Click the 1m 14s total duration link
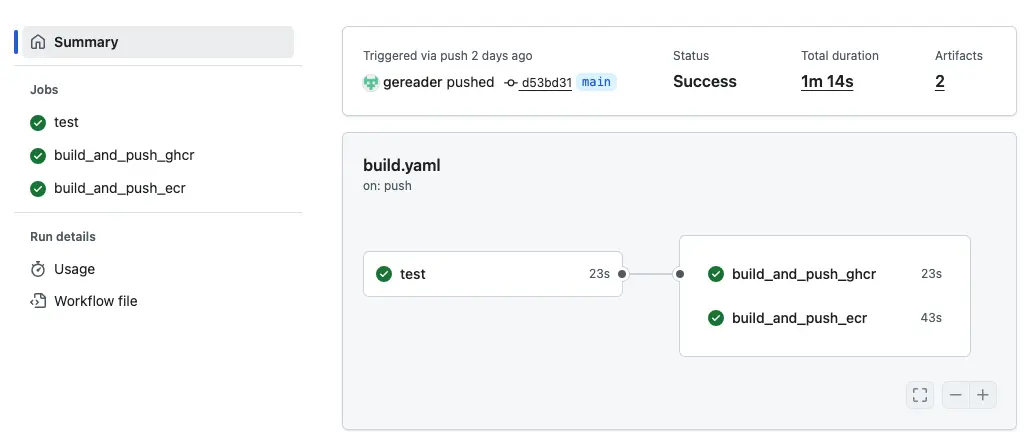1035x439 pixels. pyautogui.click(x=827, y=82)
